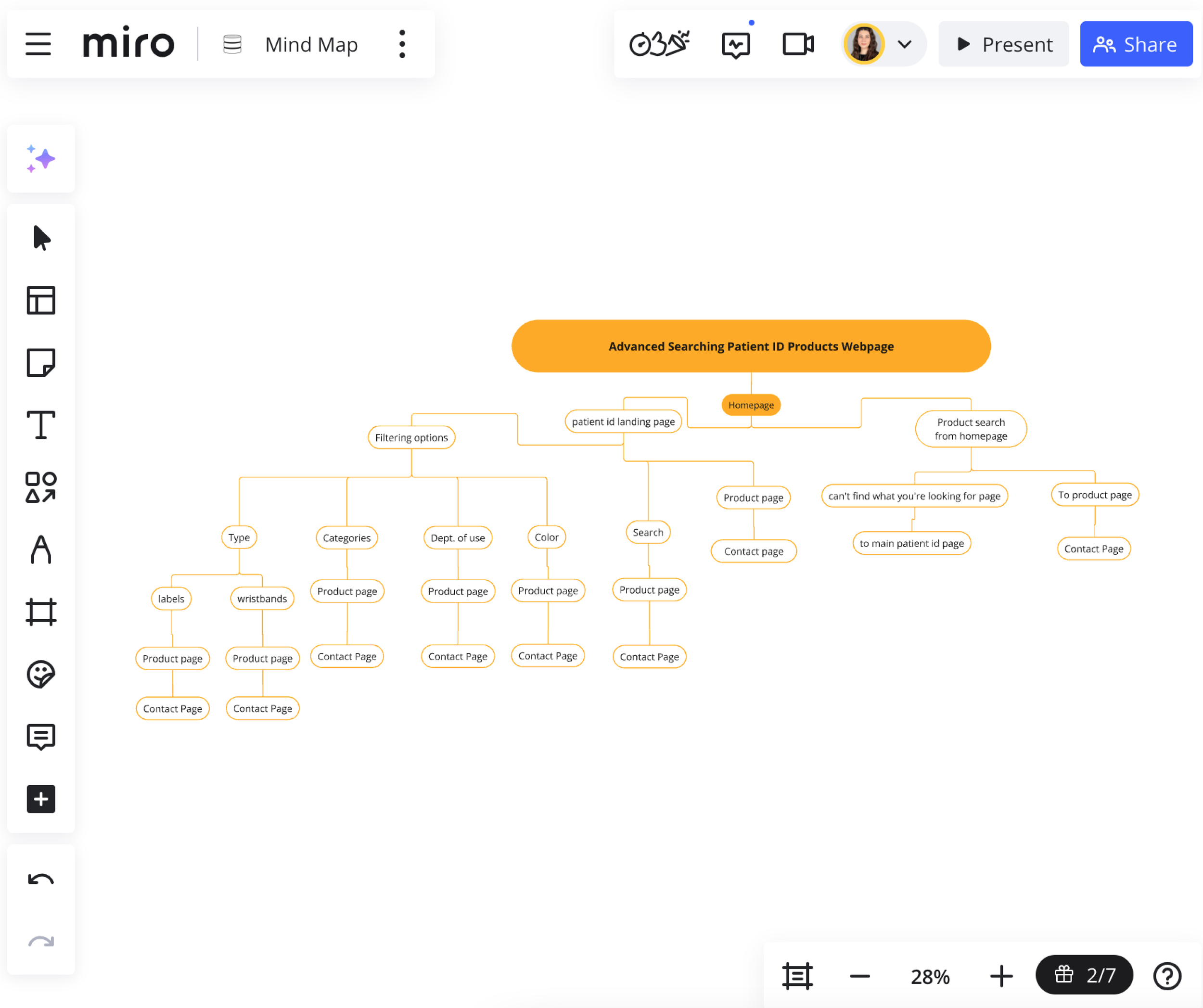
Task: Expand the collaborator avatar dropdown
Action: pyautogui.click(x=905, y=43)
